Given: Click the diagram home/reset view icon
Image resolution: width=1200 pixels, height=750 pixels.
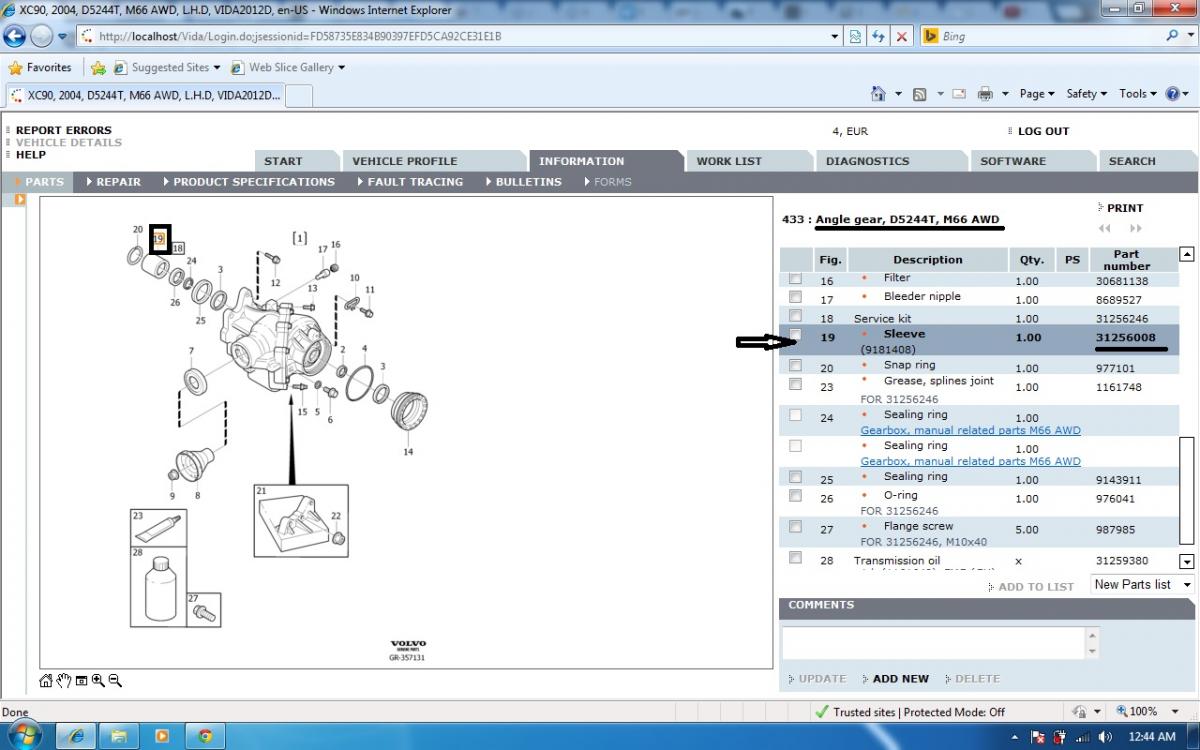Looking at the screenshot, I should [46, 681].
